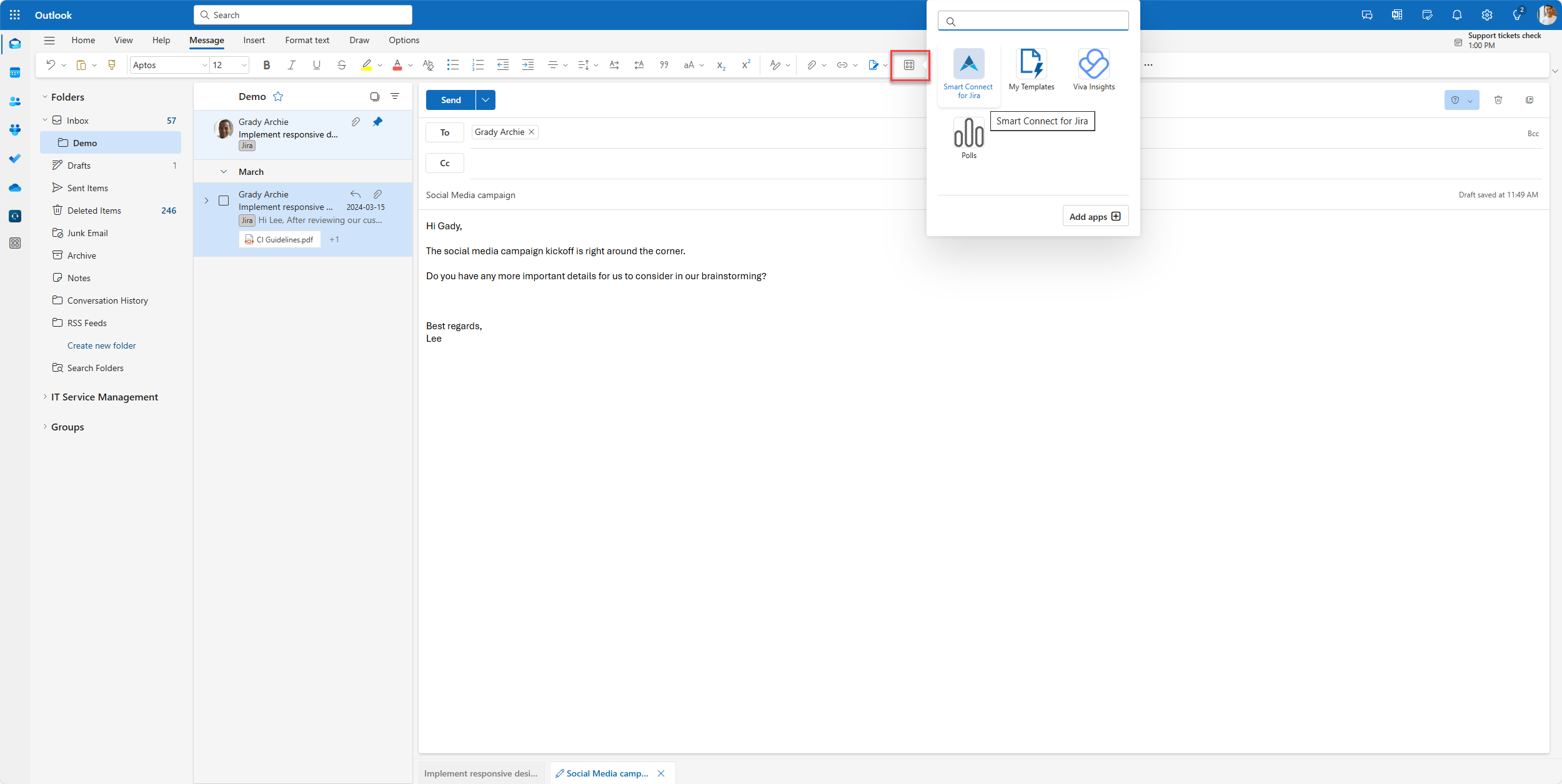Click the attach file paperclip icon

pos(811,65)
